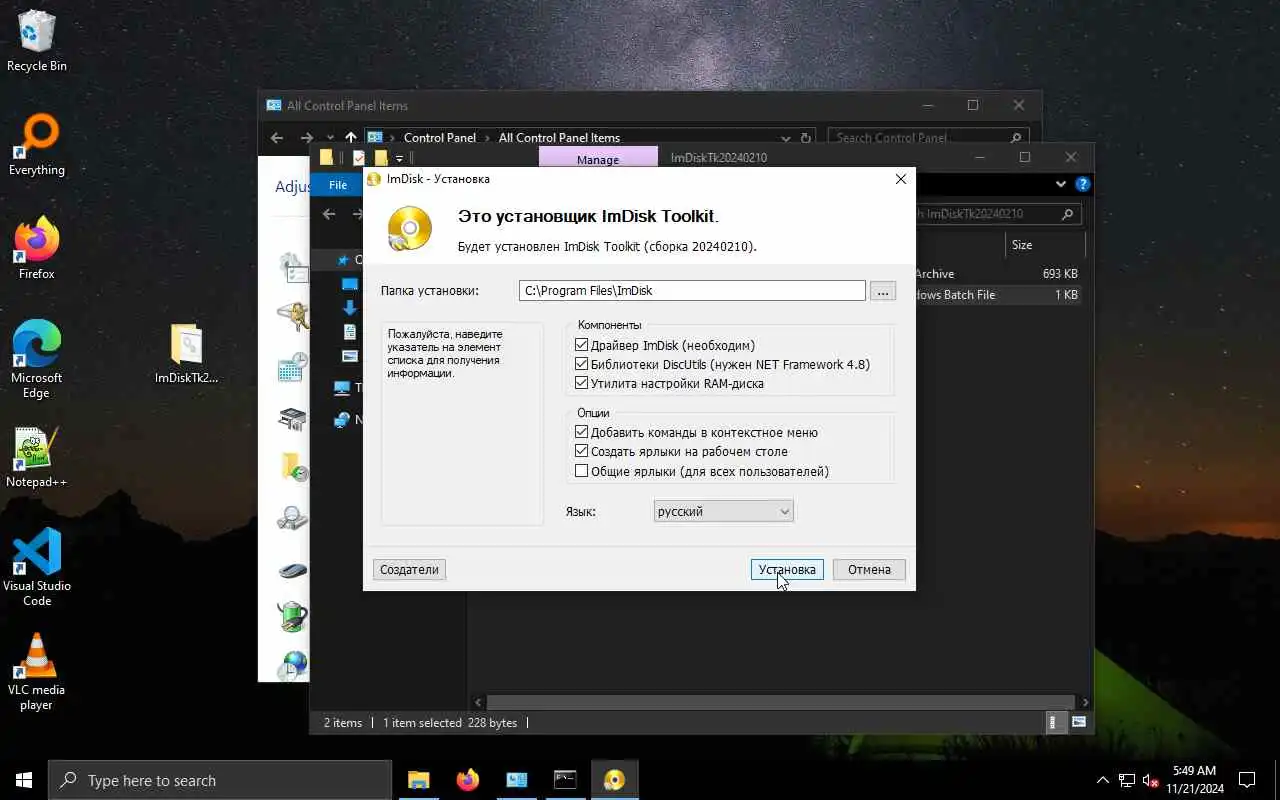Open Notepad++ desktop shortcut
Screen dimensions: 1280x800
coord(37,458)
